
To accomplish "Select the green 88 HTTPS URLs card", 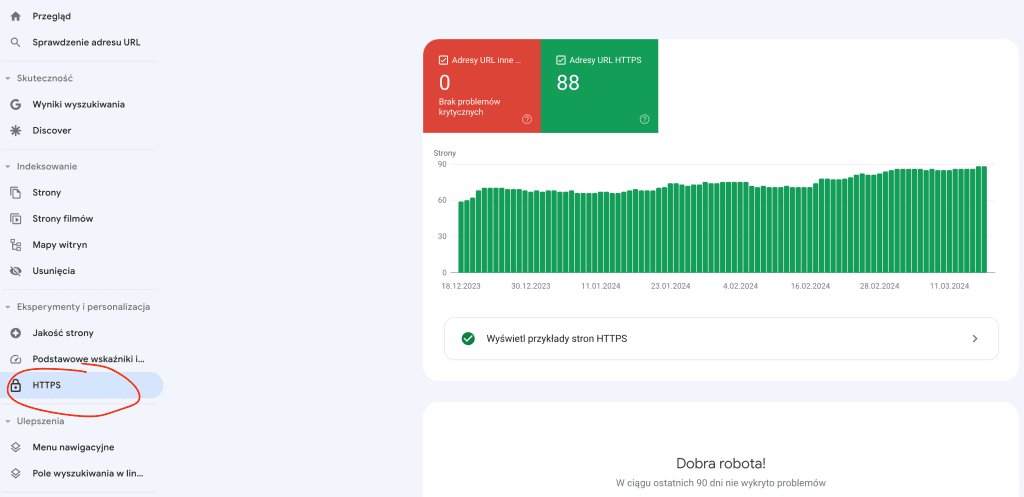I will click(600, 86).
